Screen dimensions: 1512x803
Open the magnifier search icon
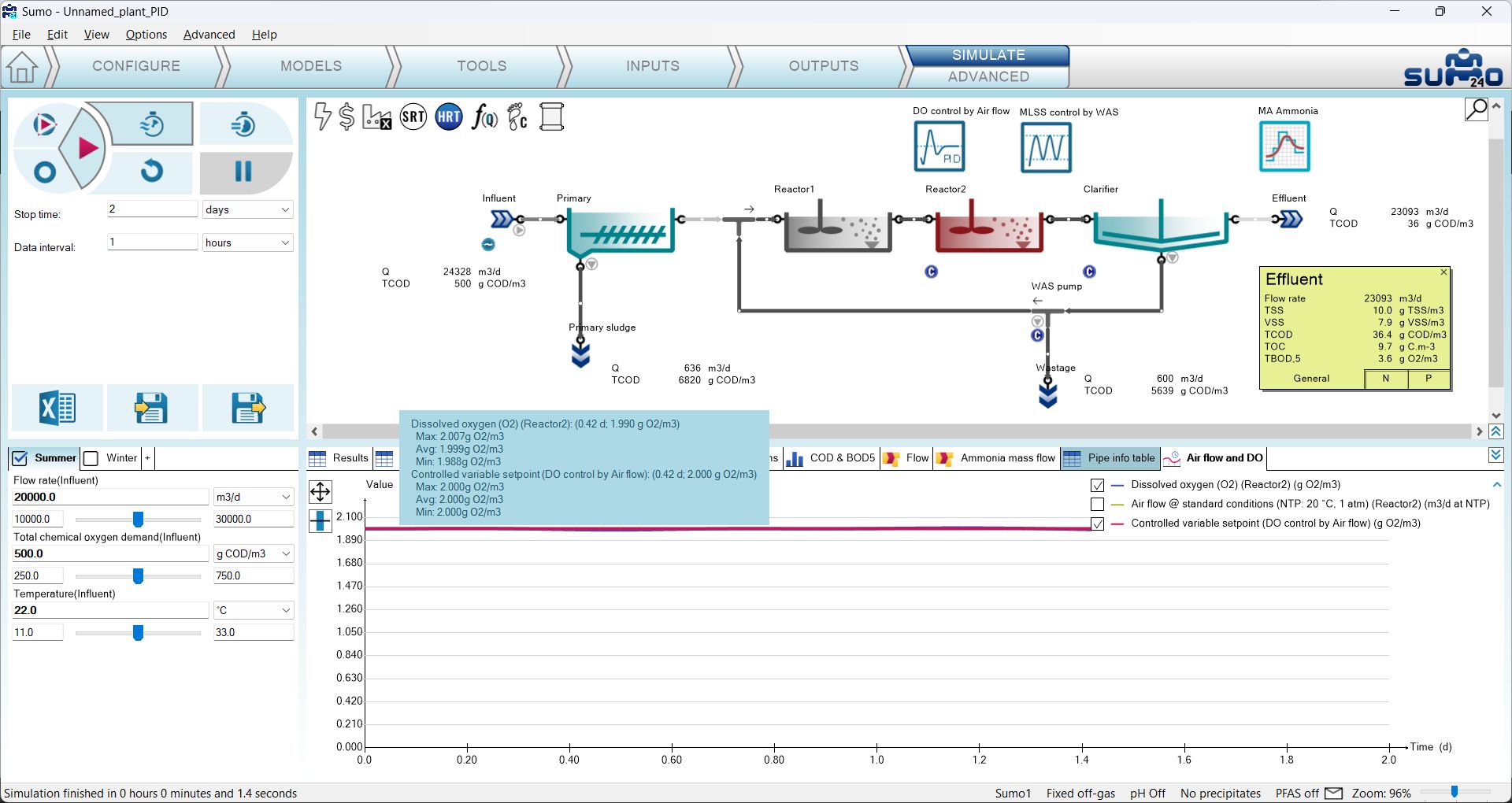click(x=1476, y=109)
